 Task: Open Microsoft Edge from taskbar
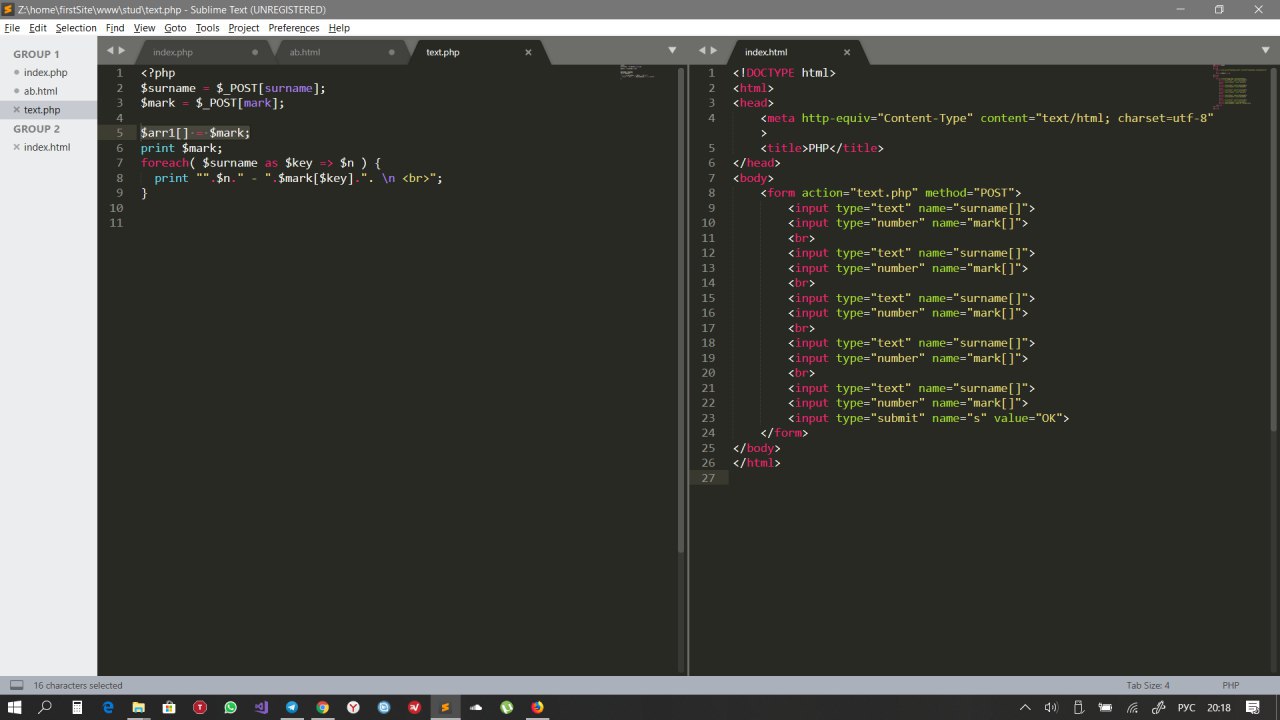pos(108,707)
